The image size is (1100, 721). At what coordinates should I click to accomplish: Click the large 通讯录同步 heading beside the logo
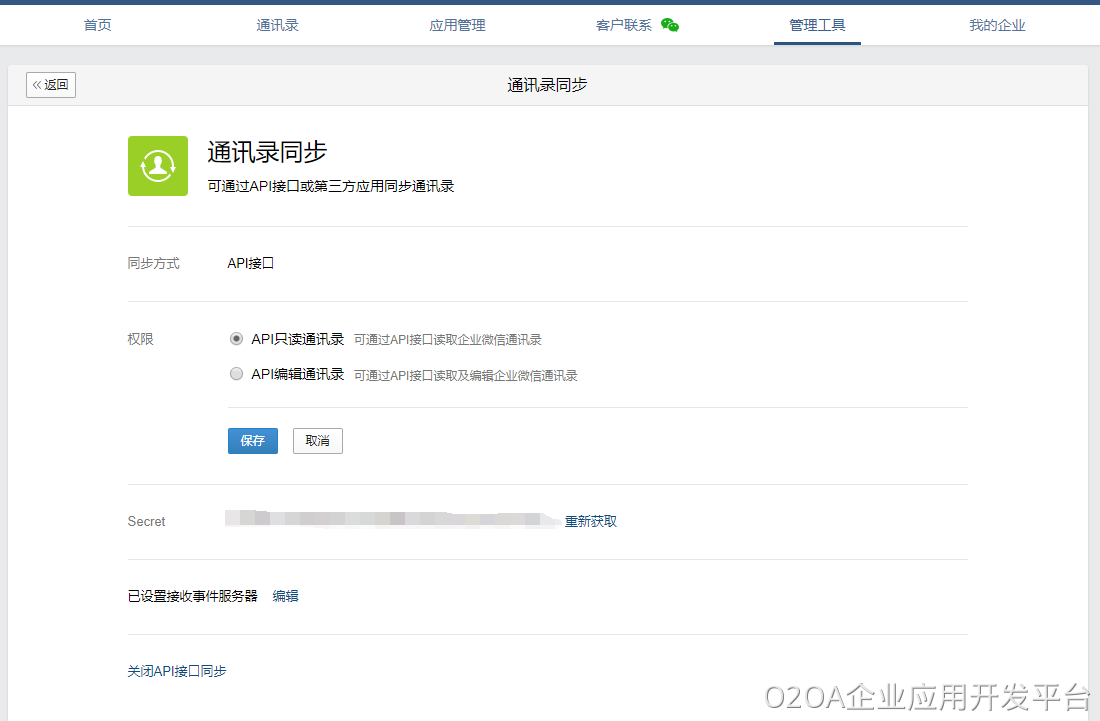click(x=267, y=152)
